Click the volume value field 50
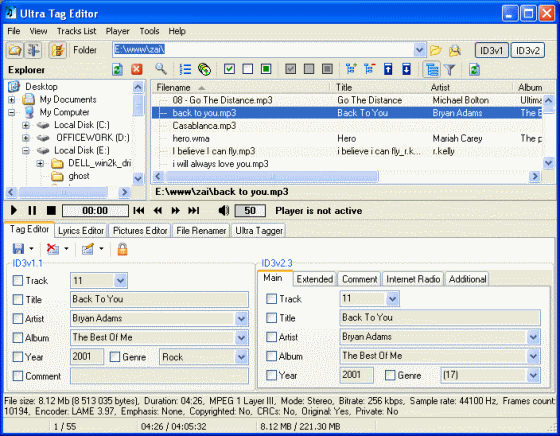This screenshot has width=560, height=436. tap(250, 210)
